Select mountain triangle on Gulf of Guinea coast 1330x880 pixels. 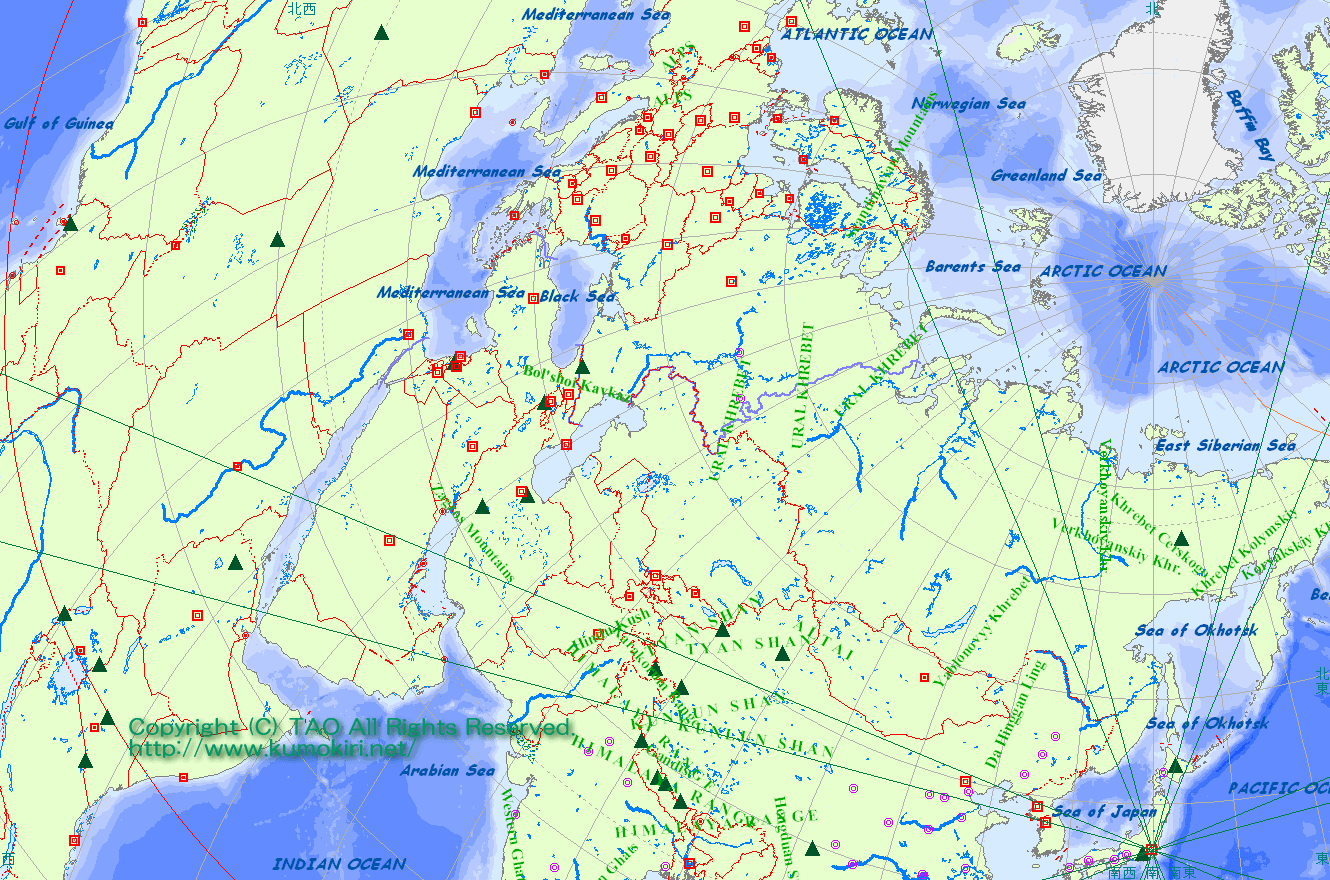coord(70,223)
